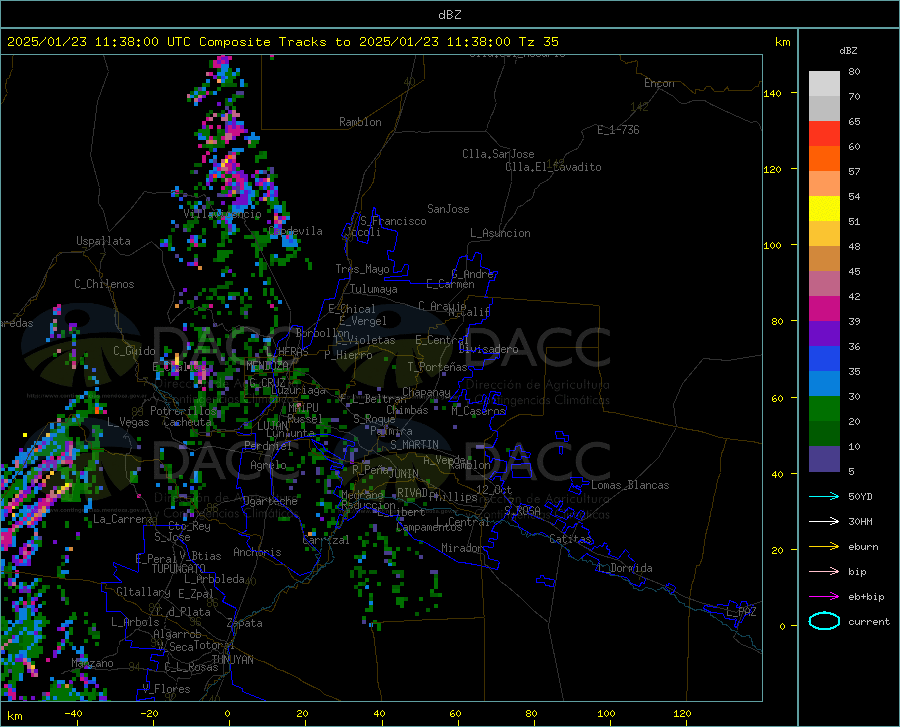Click the 'Manzano' map label
Screen dimensions: 900x727
(x=92, y=663)
